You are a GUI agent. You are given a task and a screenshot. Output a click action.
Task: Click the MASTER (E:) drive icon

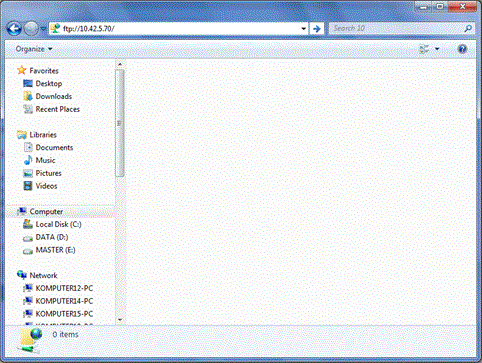point(28,251)
